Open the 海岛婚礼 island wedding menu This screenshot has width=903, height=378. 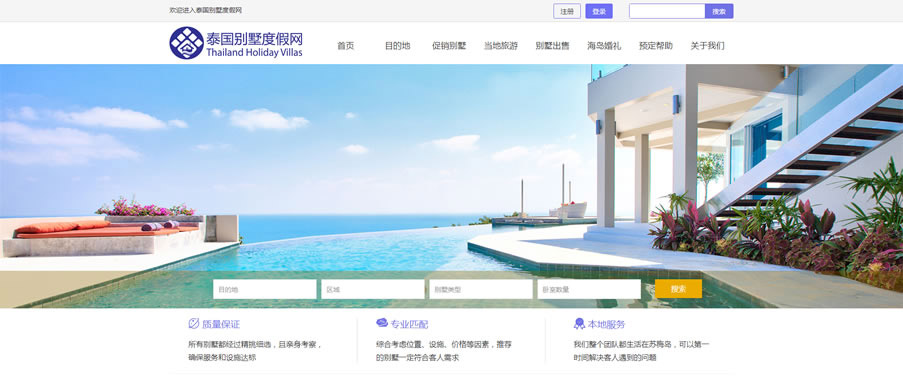pyautogui.click(x=604, y=46)
